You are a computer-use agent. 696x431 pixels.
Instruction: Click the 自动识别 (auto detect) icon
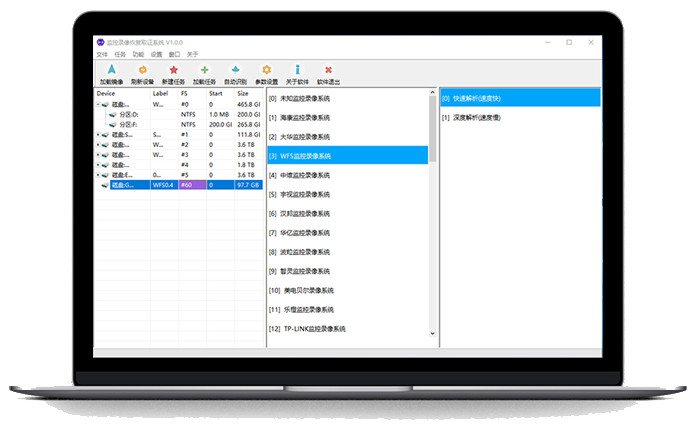[236, 73]
